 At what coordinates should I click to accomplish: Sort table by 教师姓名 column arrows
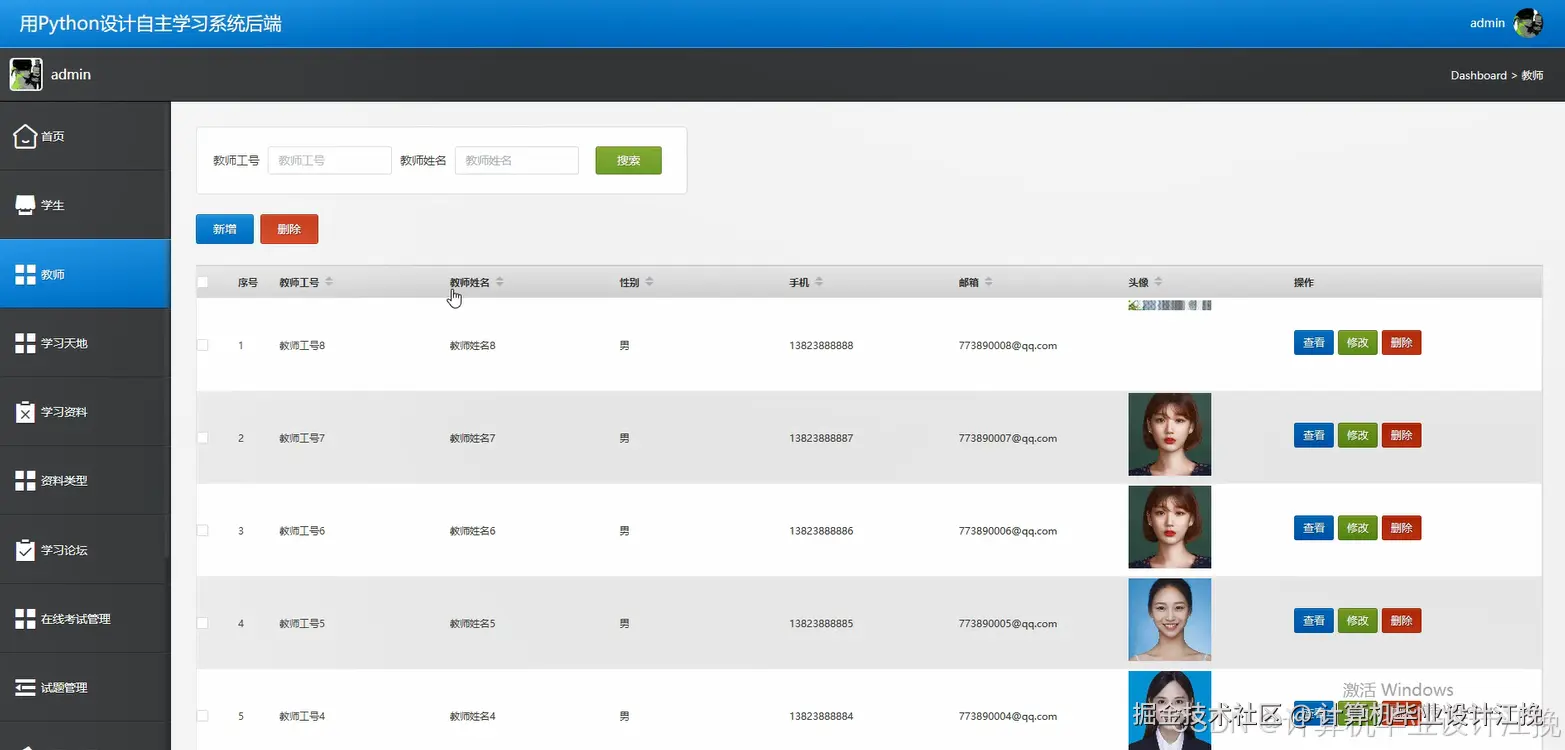tap(500, 282)
